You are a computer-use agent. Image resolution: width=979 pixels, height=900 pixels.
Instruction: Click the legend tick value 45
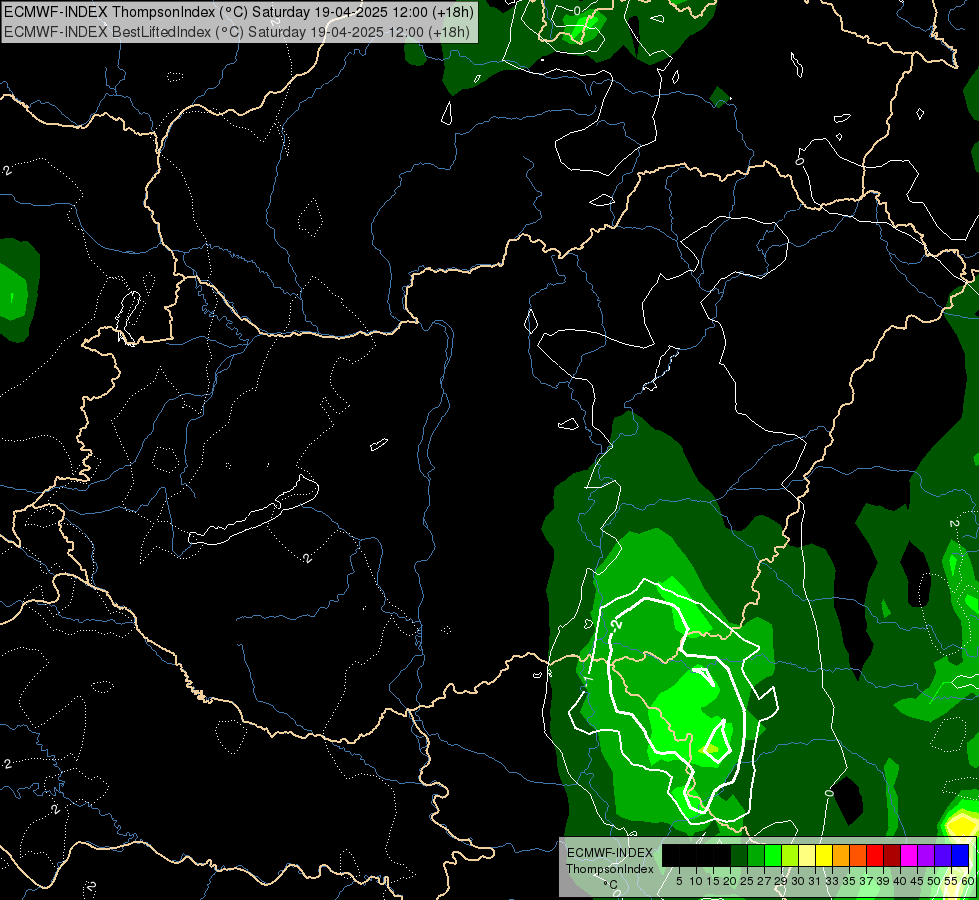(918, 881)
